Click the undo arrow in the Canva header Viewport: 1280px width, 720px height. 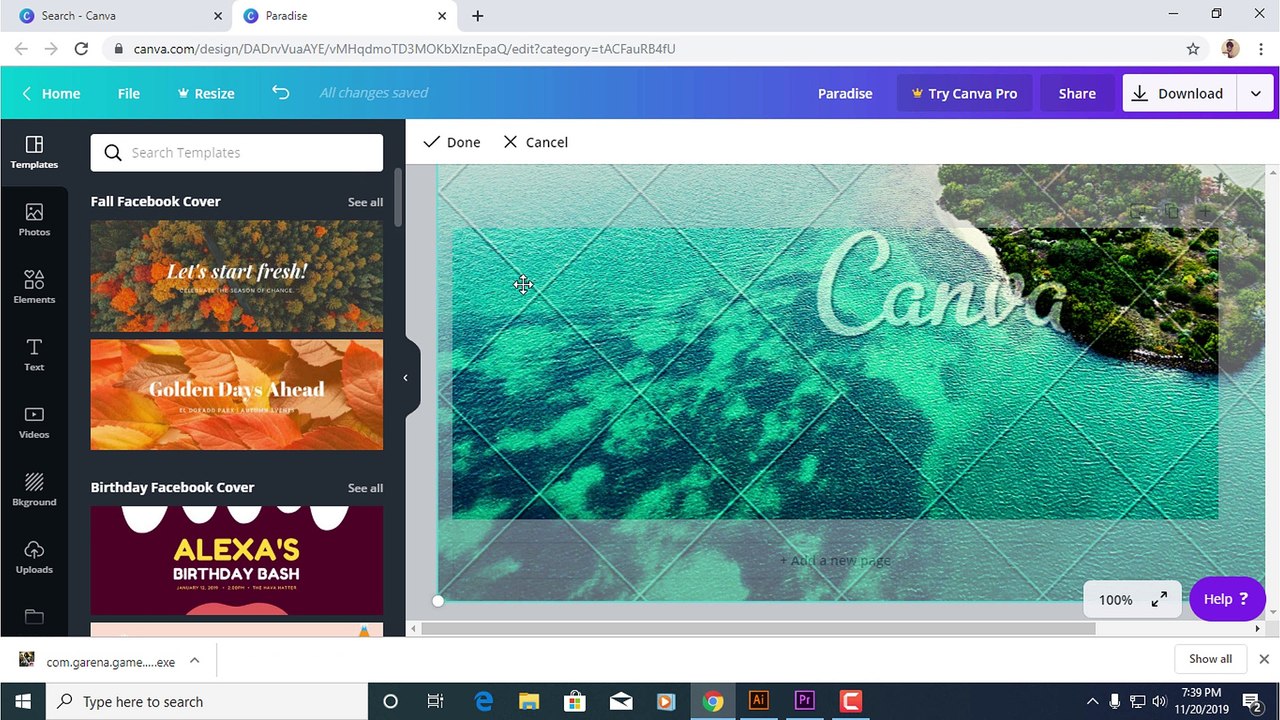pyautogui.click(x=281, y=92)
